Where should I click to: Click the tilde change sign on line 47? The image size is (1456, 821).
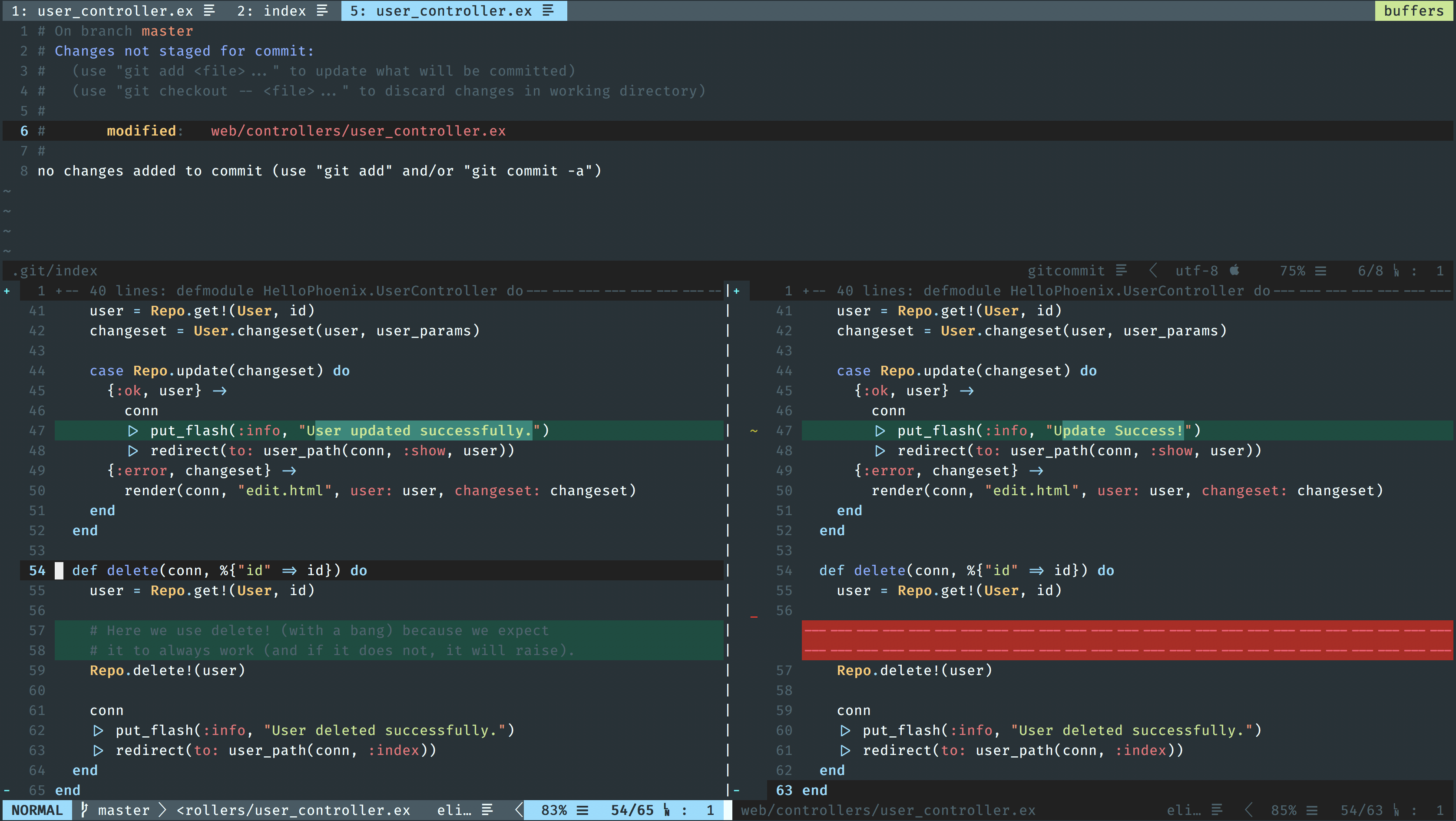754,431
